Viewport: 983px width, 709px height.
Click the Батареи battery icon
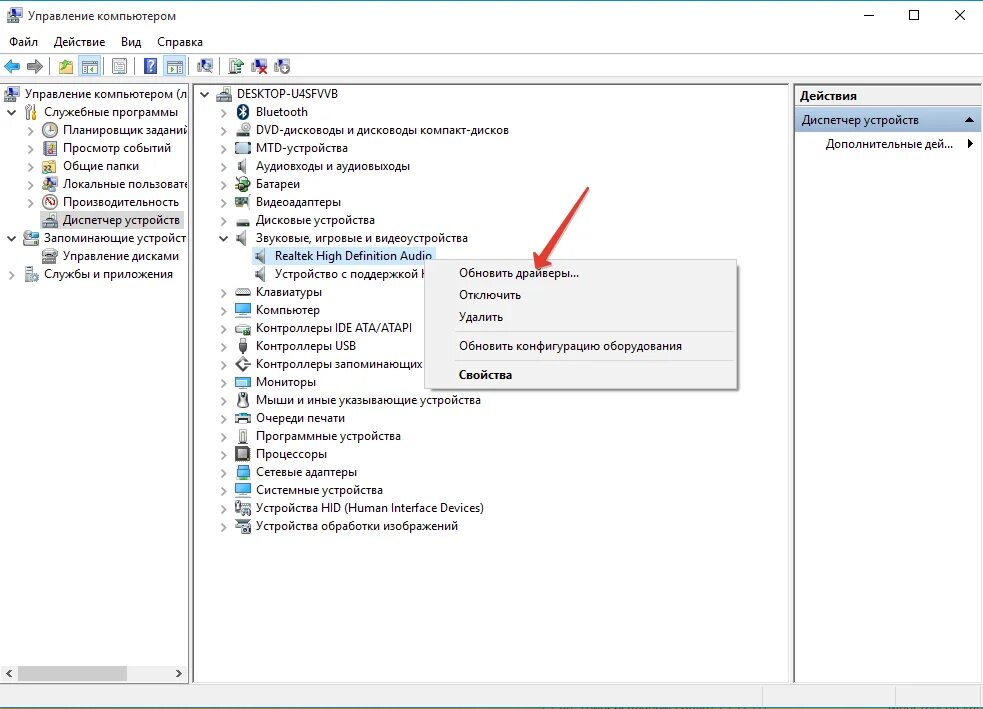coord(243,184)
